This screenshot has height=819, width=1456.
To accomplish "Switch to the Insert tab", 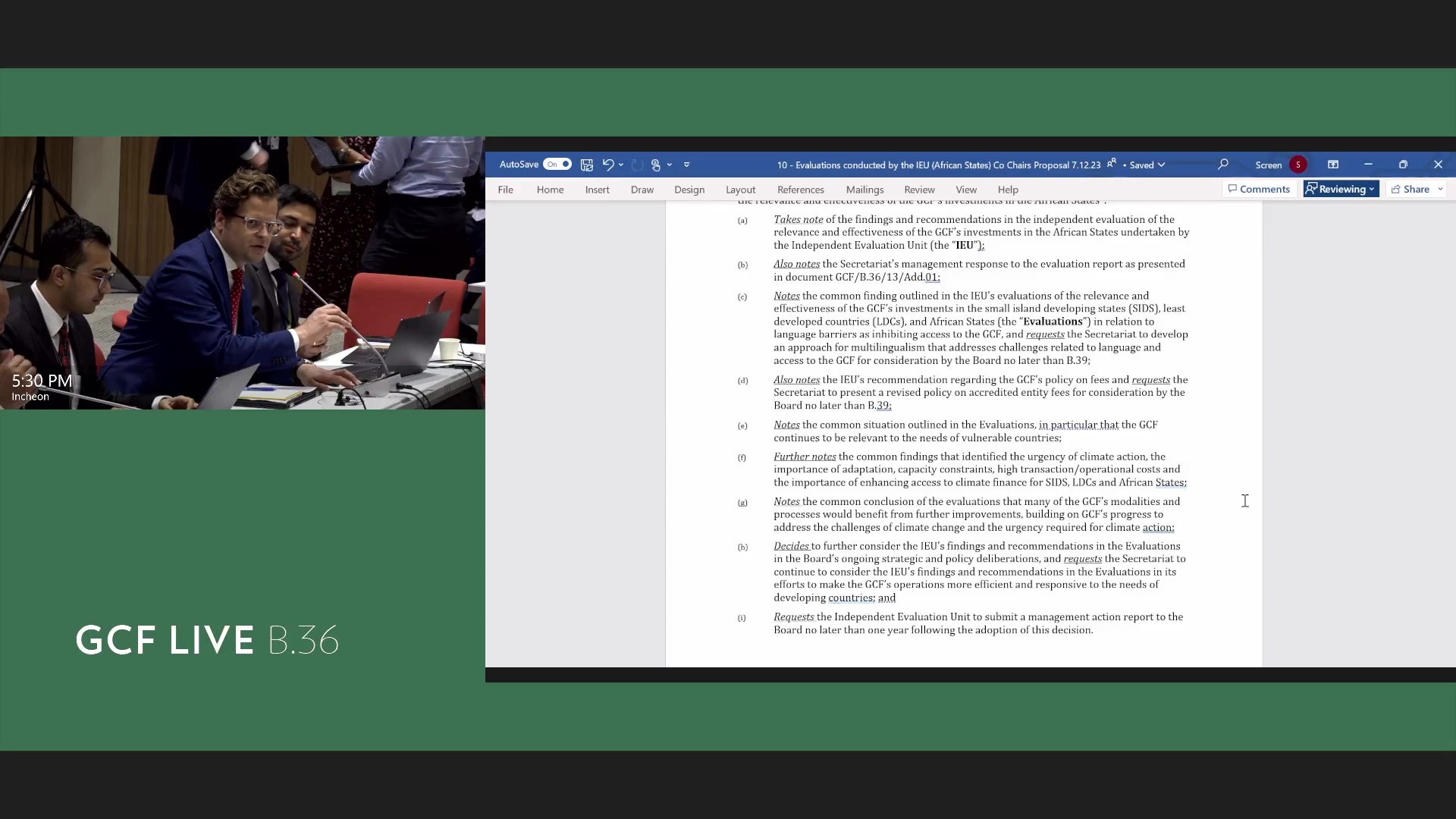I will [598, 190].
